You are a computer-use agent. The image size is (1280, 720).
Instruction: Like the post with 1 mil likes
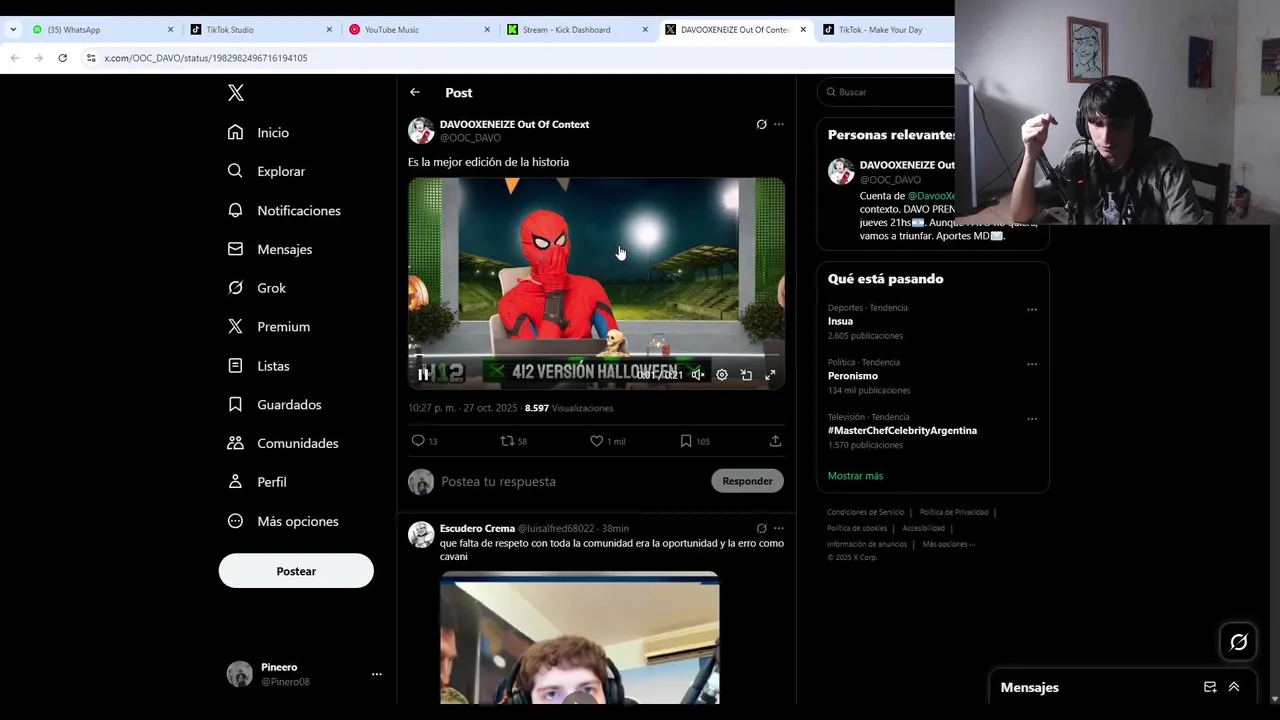coord(596,441)
